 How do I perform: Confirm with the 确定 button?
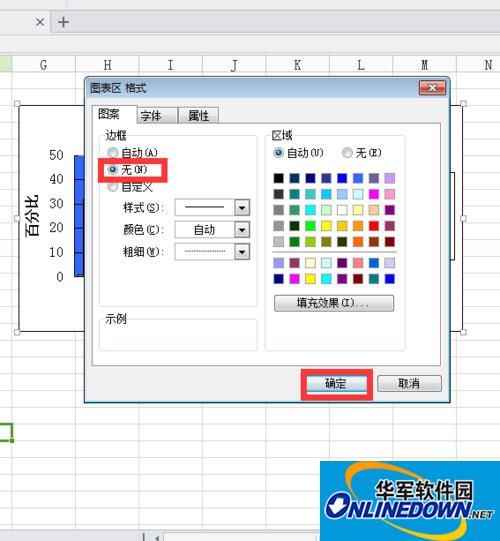click(336, 384)
